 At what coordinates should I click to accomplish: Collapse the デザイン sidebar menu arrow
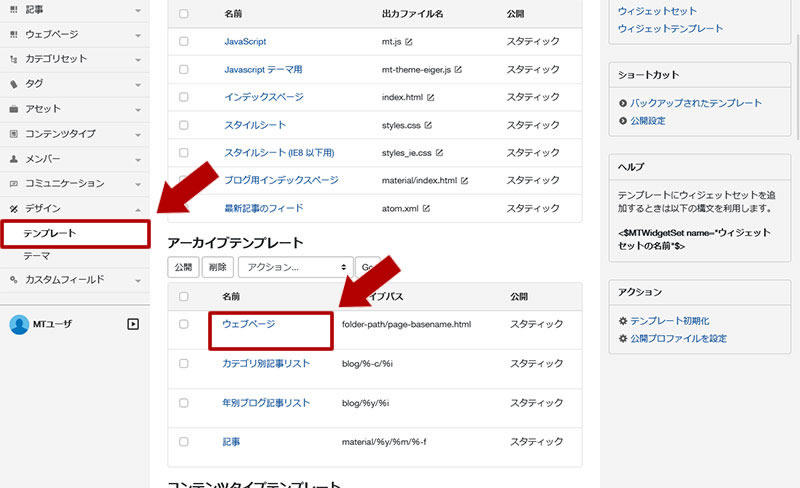click(138, 209)
